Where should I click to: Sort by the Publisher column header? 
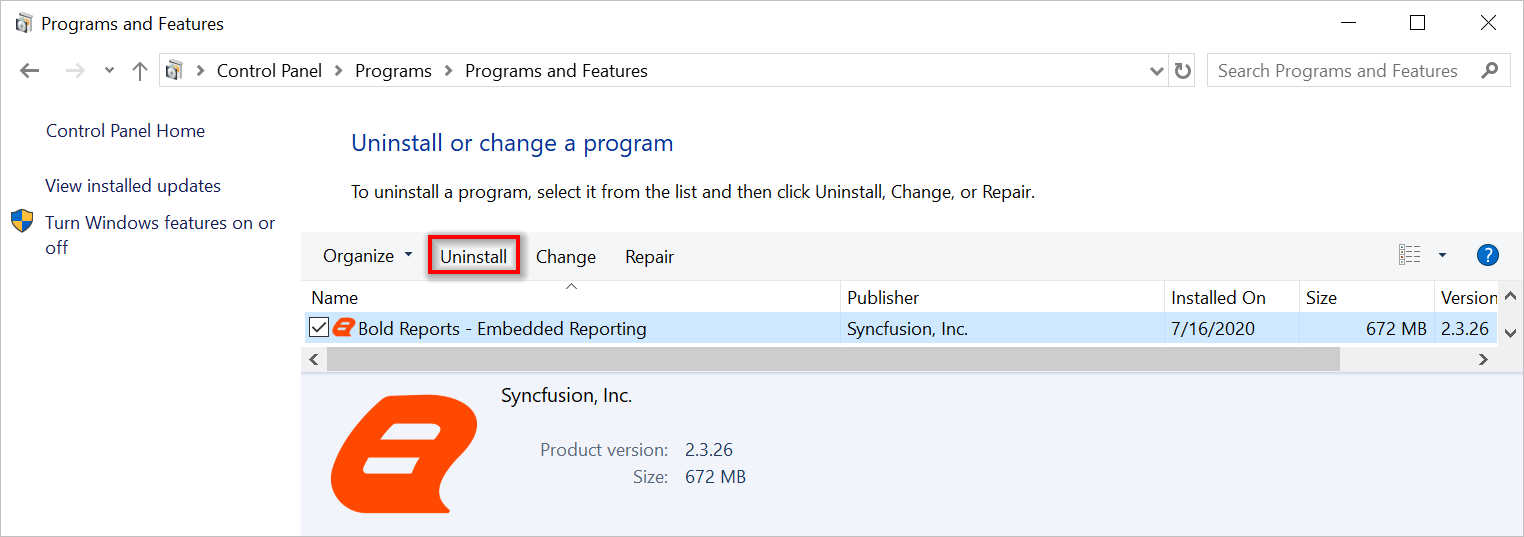(x=1002, y=297)
